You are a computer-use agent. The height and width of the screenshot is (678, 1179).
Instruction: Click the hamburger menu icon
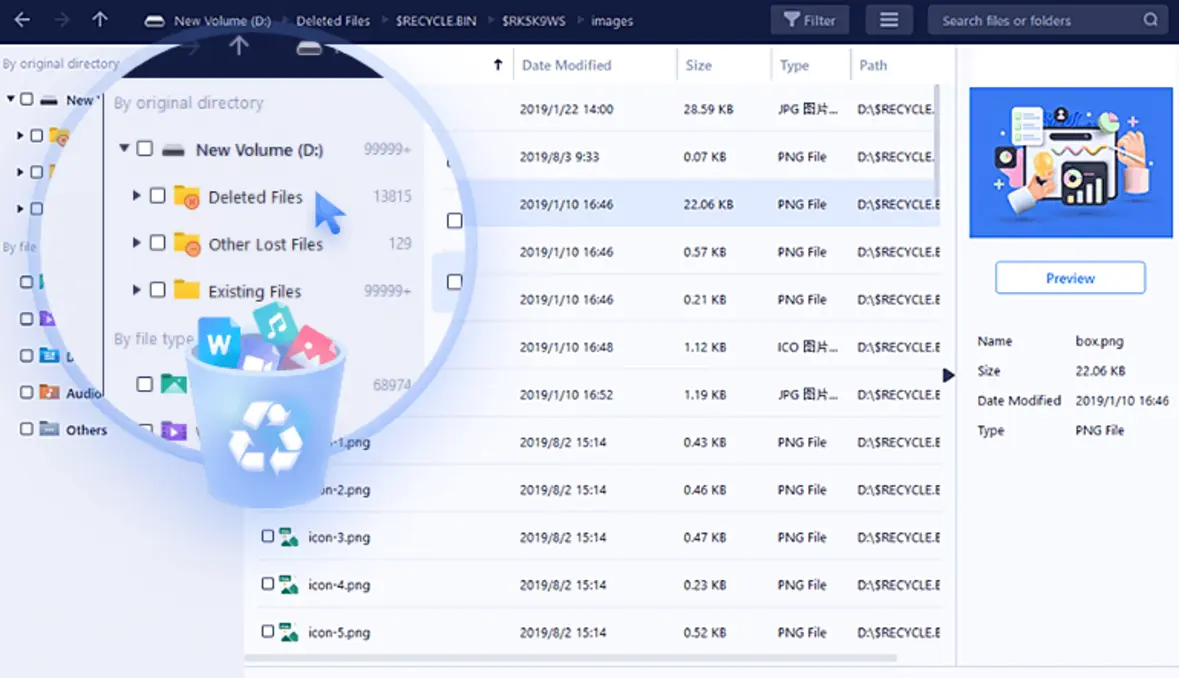(888, 19)
